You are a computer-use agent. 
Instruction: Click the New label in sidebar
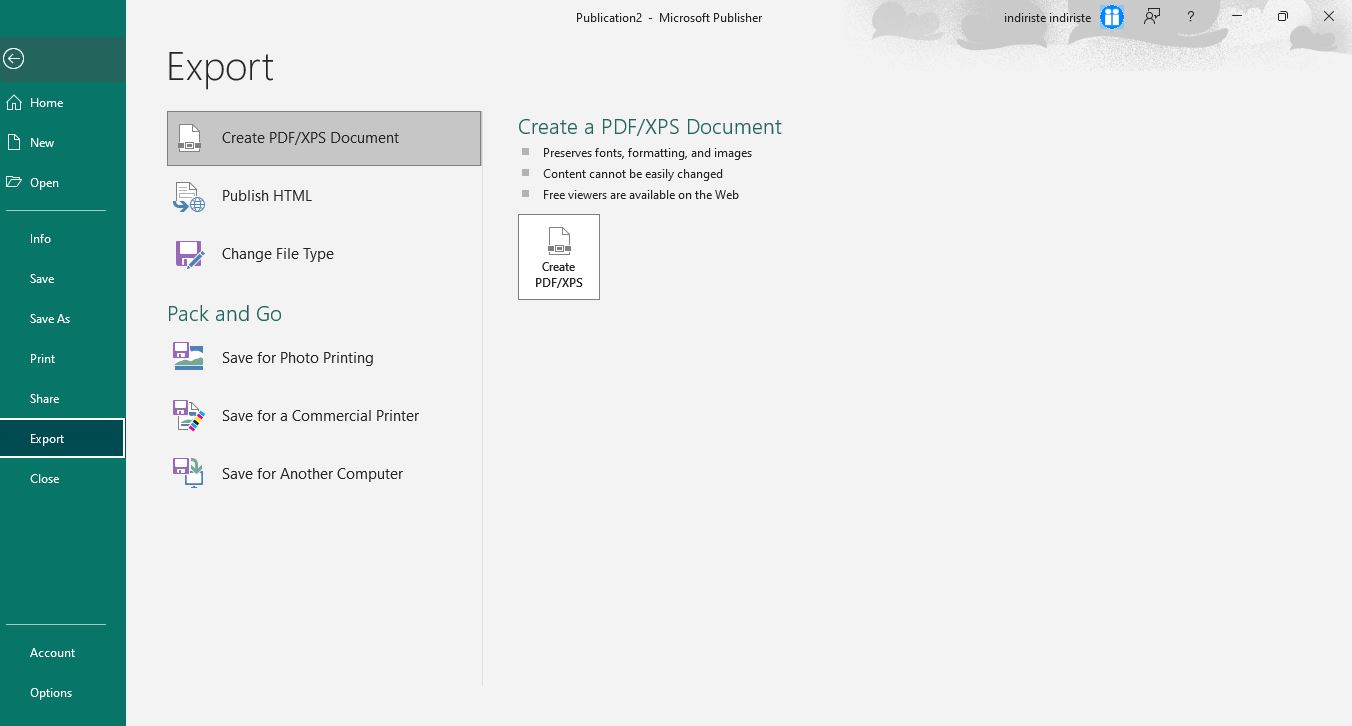coord(42,143)
